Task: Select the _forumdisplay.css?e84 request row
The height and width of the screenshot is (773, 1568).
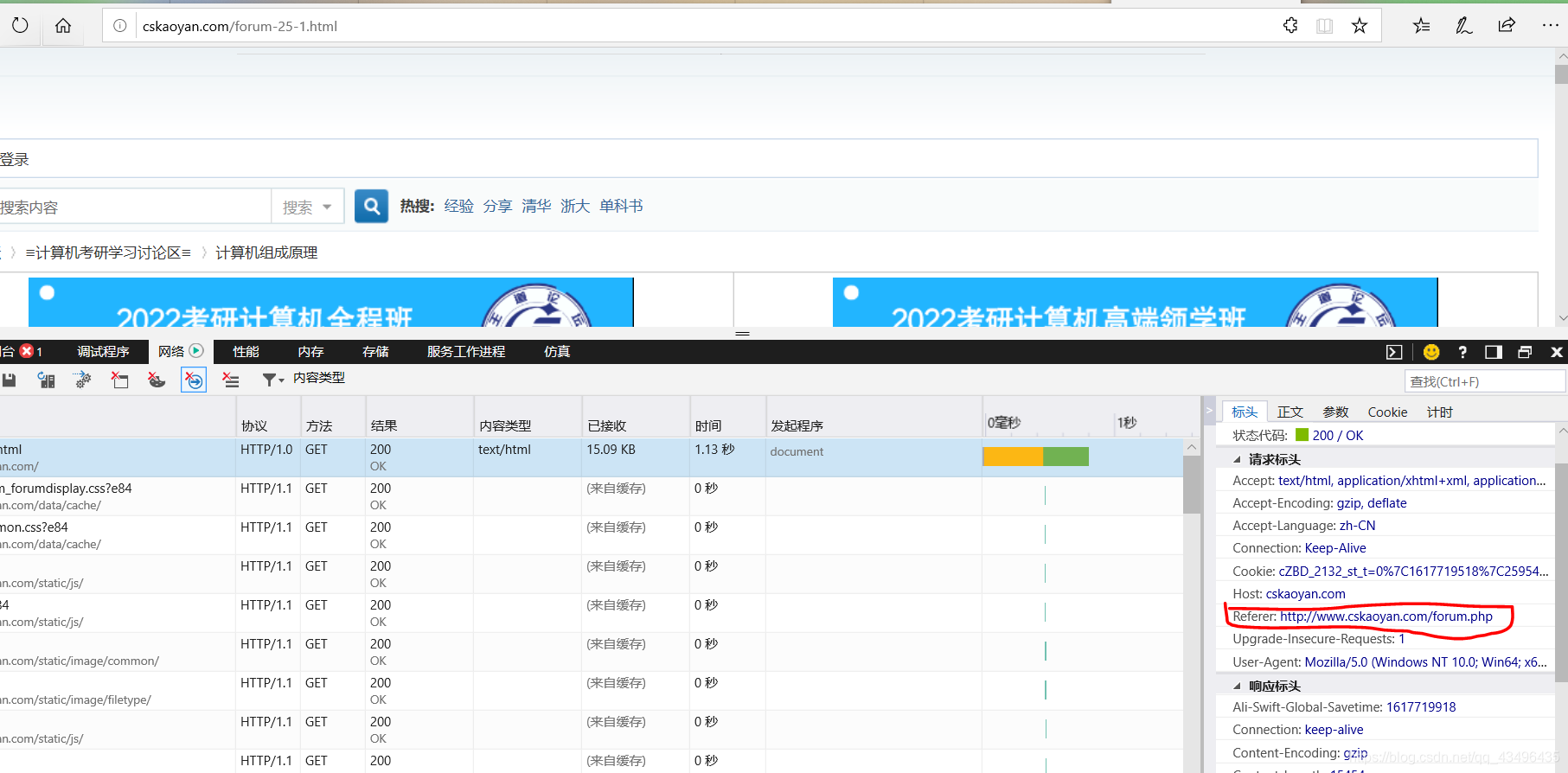Action: 592,496
